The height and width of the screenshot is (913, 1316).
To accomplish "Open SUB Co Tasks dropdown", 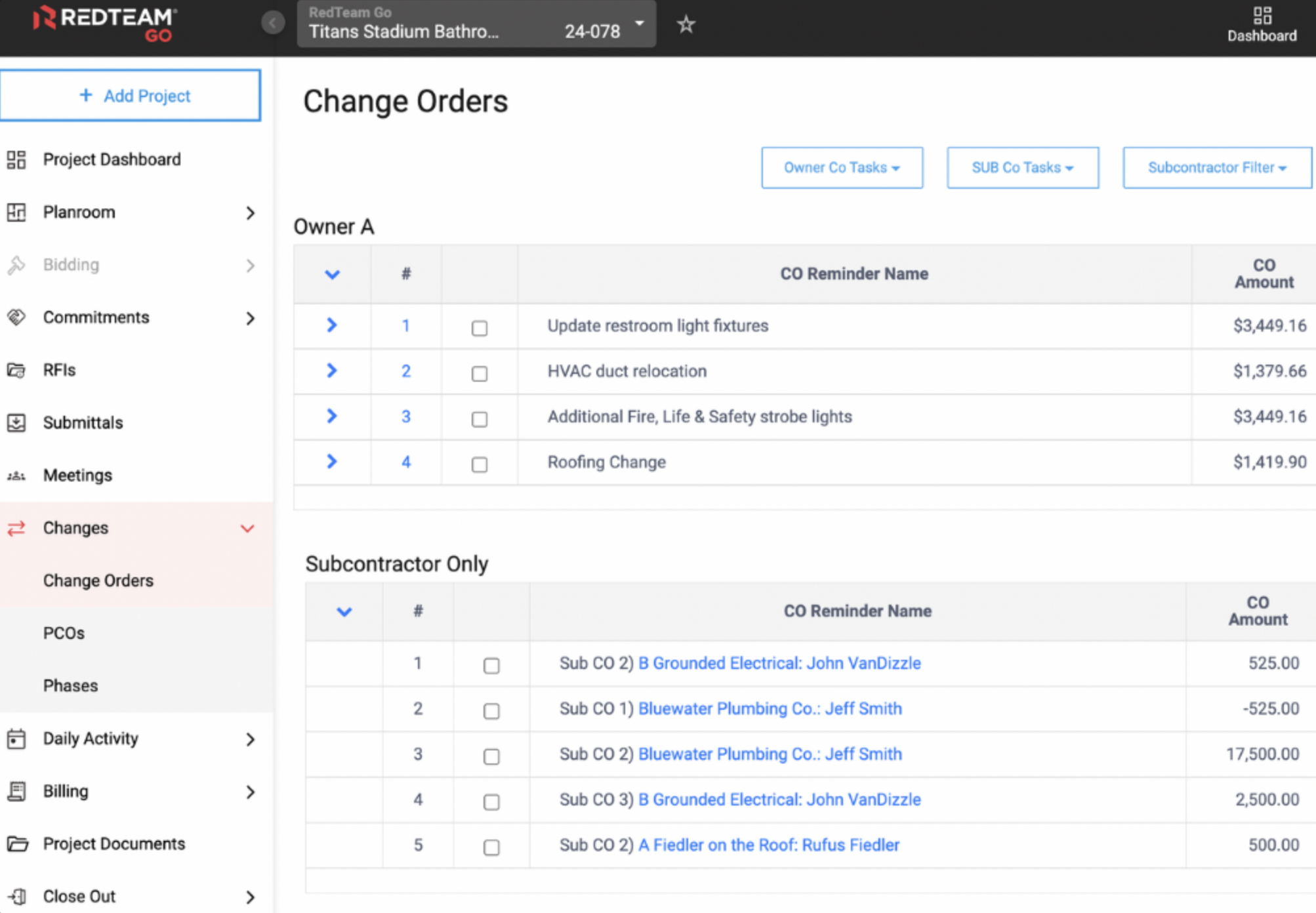I will pos(1023,168).
